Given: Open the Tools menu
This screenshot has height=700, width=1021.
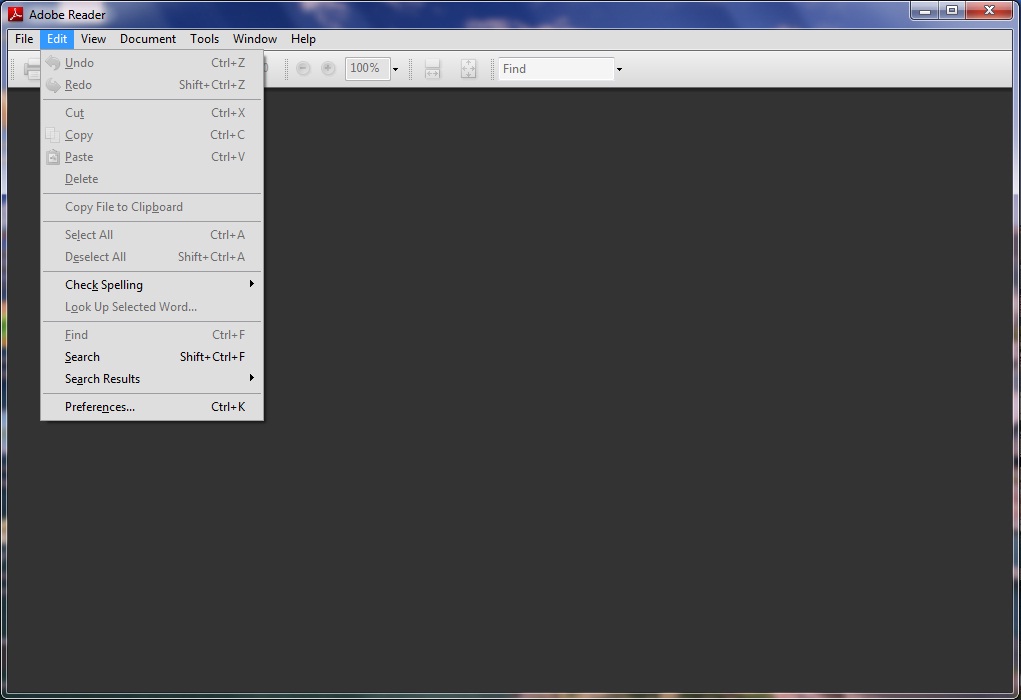Looking at the screenshot, I should (204, 39).
